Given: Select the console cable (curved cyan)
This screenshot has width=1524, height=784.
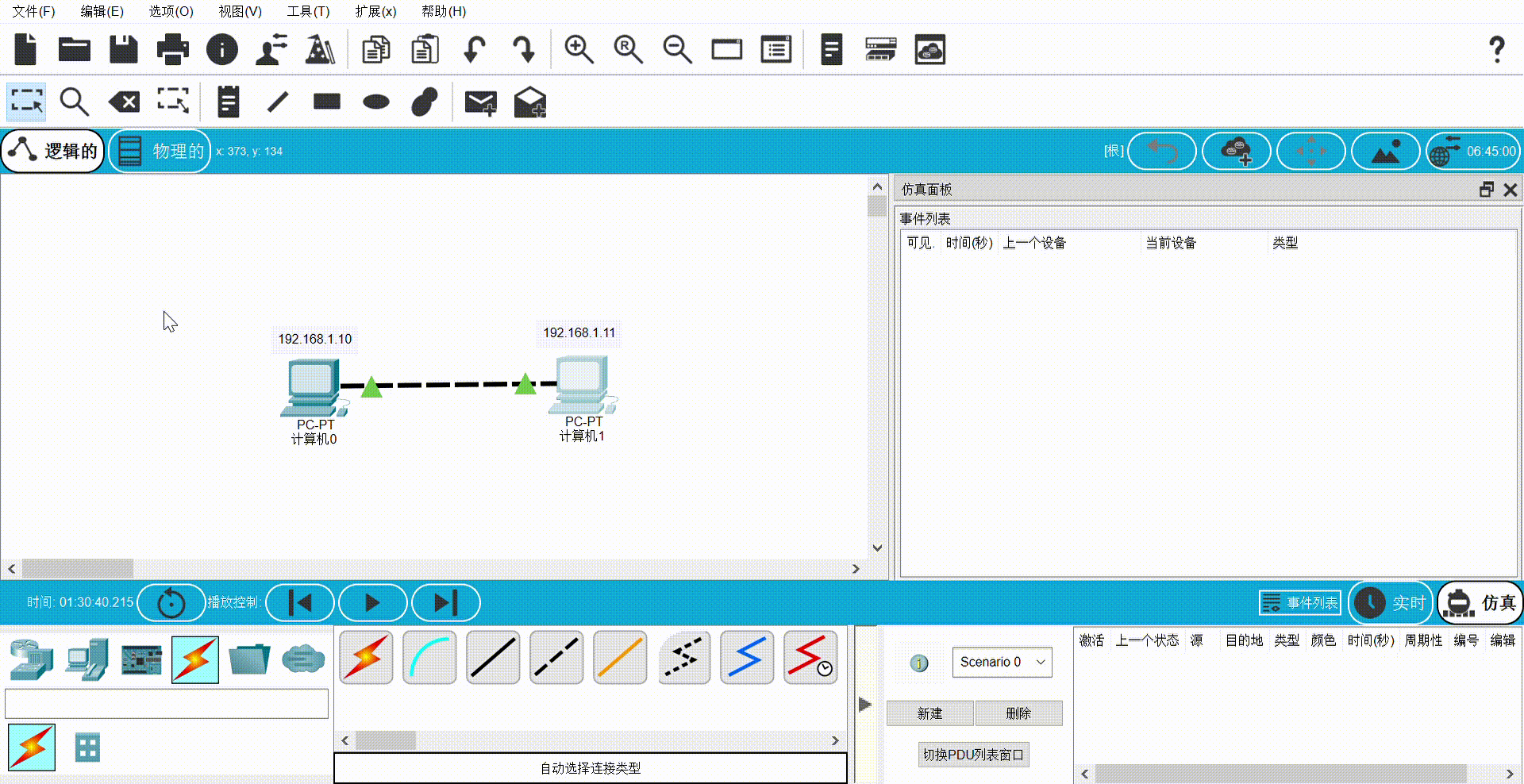Looking at the screenshot, I should pyautogui.click(x=429, y=658).
